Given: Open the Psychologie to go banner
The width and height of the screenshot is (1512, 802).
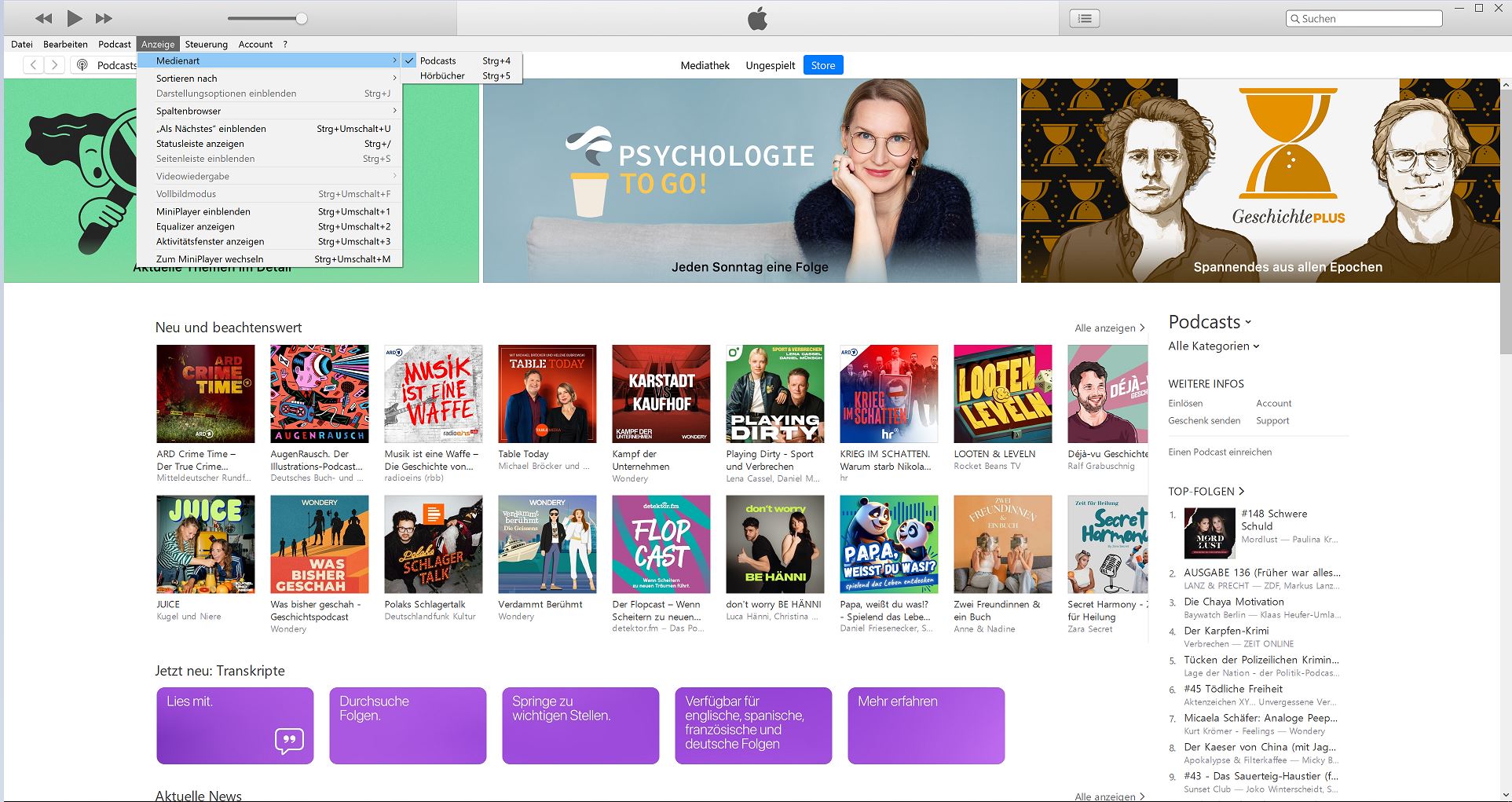Looking at the screenshot, I should [749, 180].
